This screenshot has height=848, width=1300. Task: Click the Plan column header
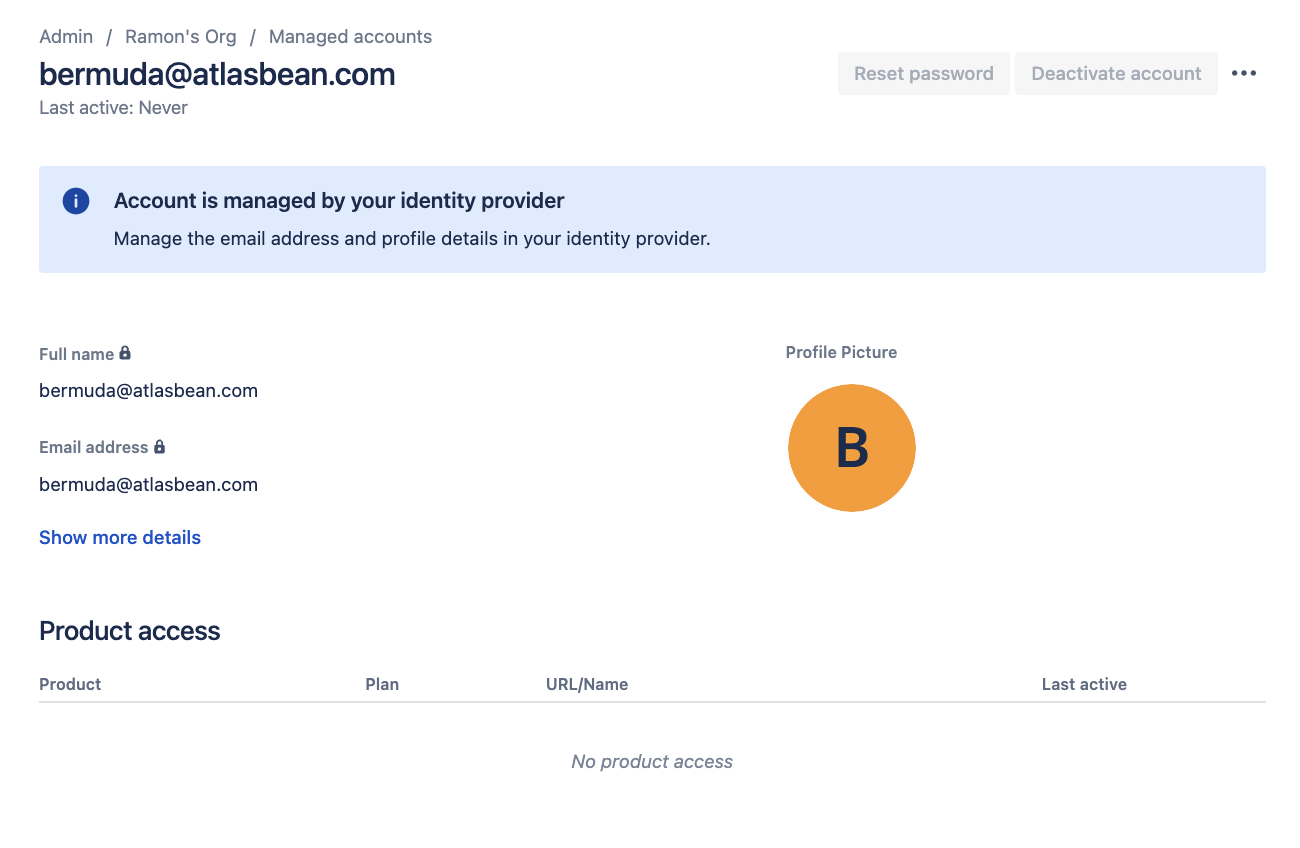382,685
